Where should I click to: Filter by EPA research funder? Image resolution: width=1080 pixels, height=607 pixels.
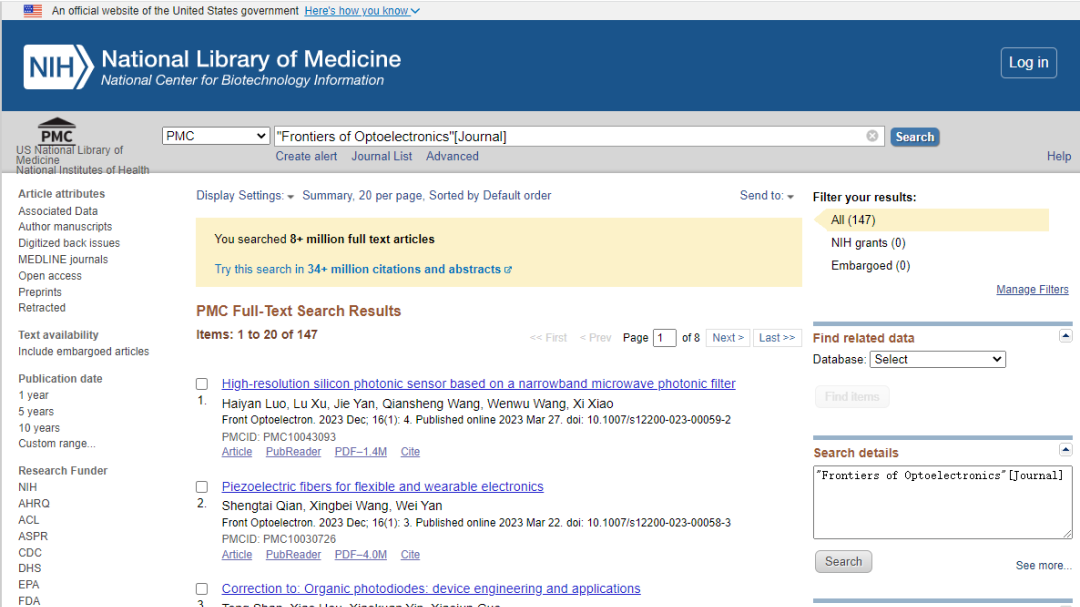(29, 585)
